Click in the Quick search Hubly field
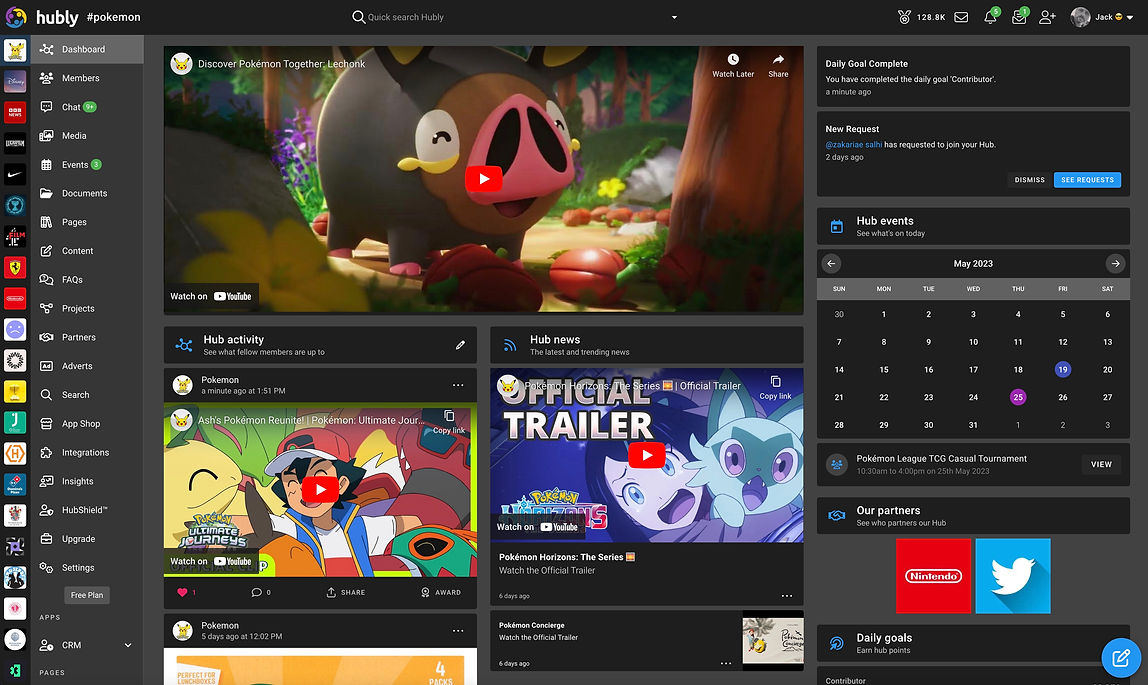The width and height of the screenshot is (1148, 685). coord(512,17)
